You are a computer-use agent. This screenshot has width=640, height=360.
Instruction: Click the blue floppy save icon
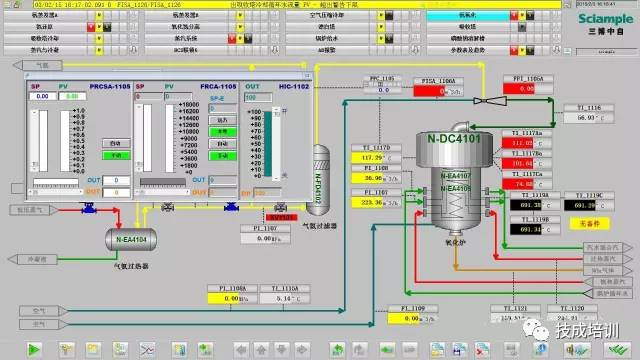coord(460,350)
